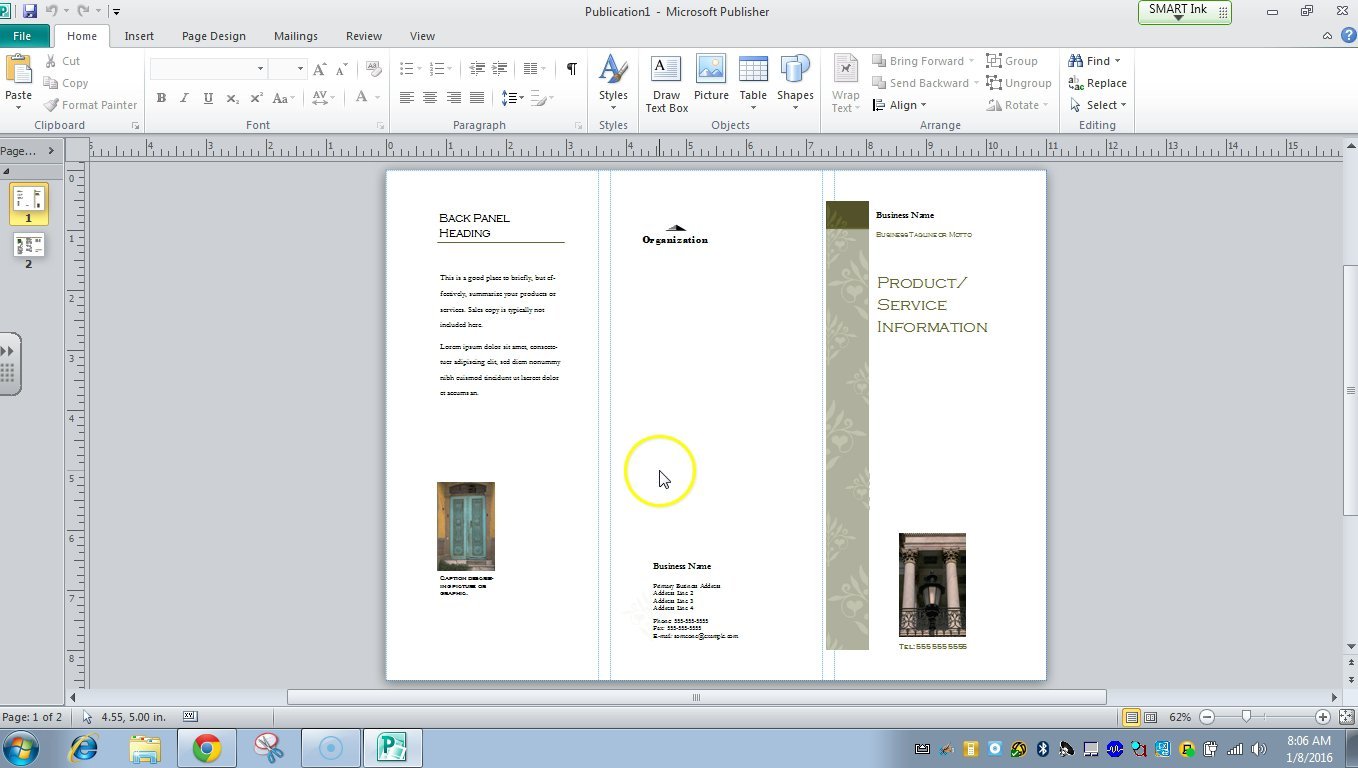Click the Copy command in Clipboard group
This screenshot has width=1358, height=768.
coord(65,83)
